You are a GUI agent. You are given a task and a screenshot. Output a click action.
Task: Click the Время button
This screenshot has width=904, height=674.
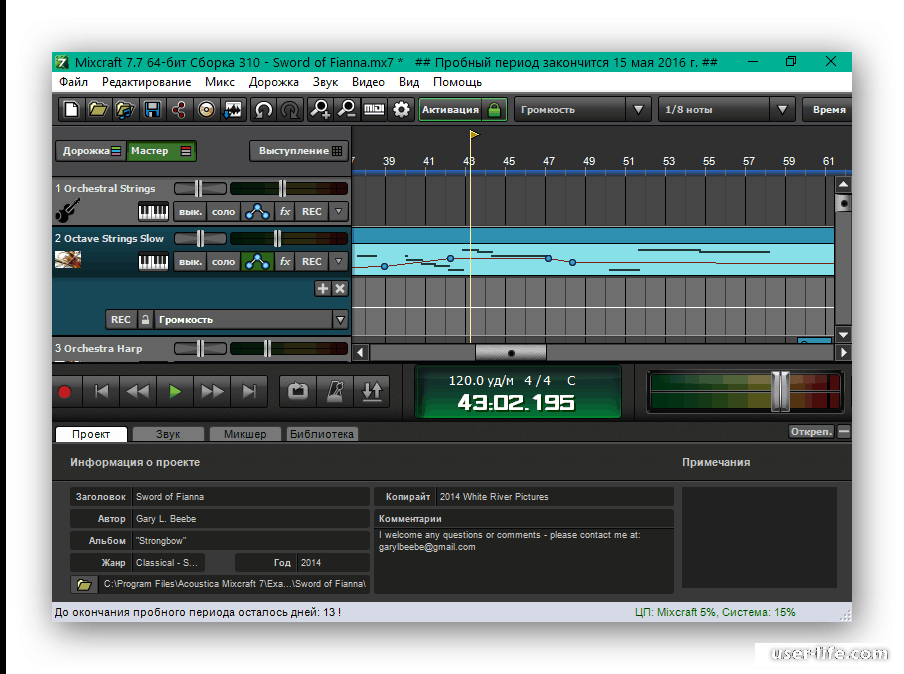(827, 109)
